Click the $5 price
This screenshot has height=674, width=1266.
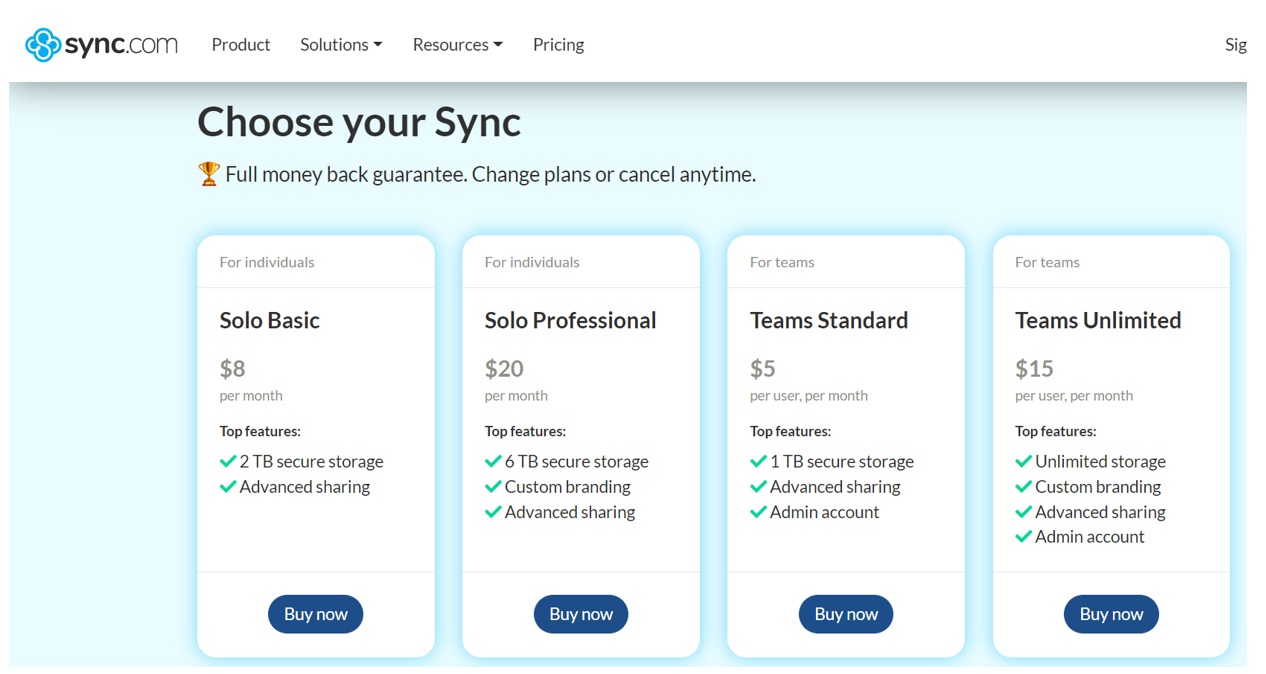[x=763, y=369]
